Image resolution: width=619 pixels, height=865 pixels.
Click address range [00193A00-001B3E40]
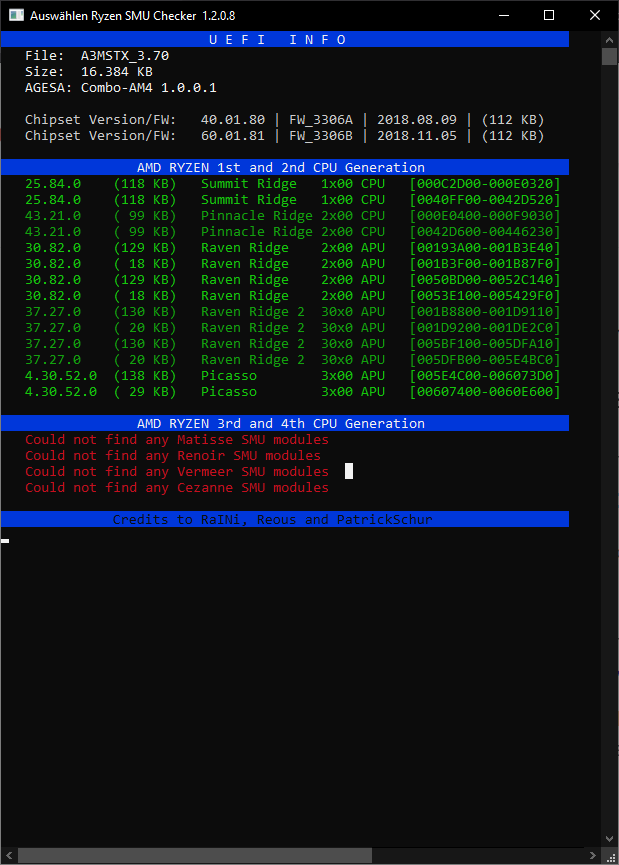[485, 248]
